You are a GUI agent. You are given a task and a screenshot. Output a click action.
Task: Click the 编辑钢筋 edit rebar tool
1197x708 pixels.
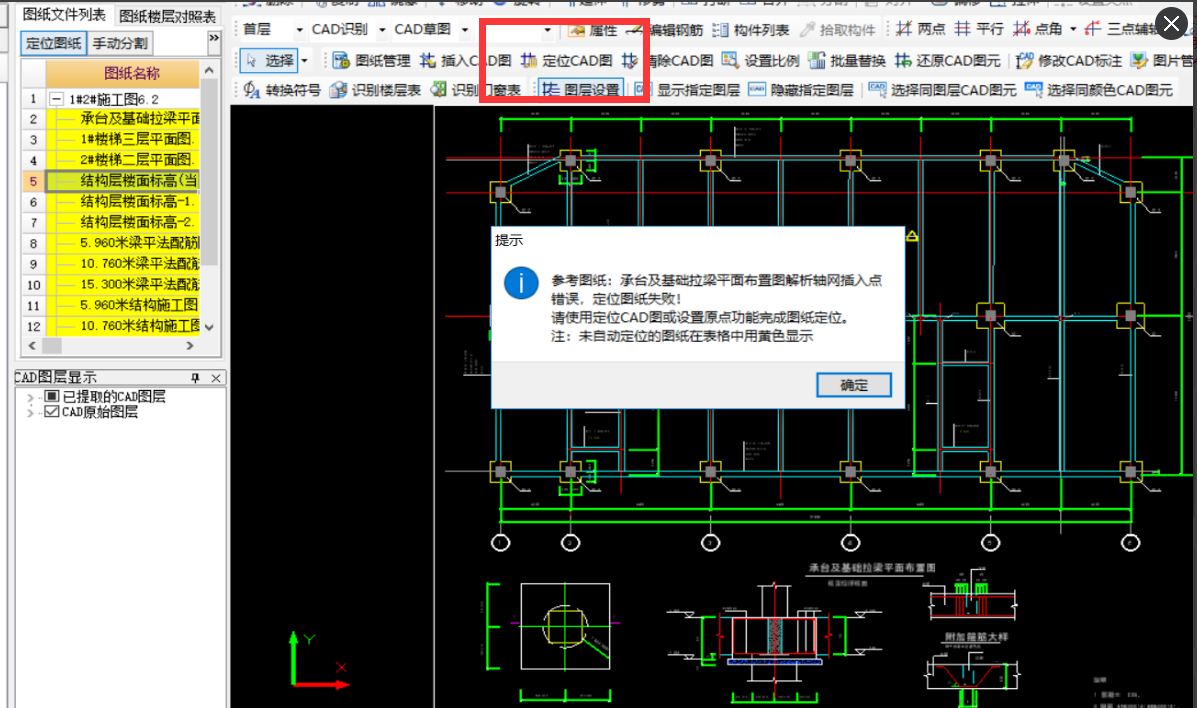665,30
